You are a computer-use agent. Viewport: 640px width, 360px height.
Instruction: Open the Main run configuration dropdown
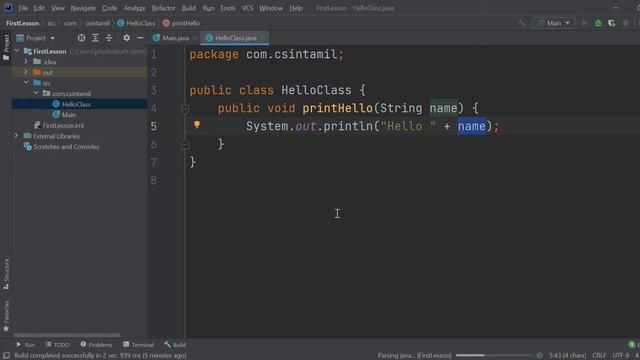[553, 23]
